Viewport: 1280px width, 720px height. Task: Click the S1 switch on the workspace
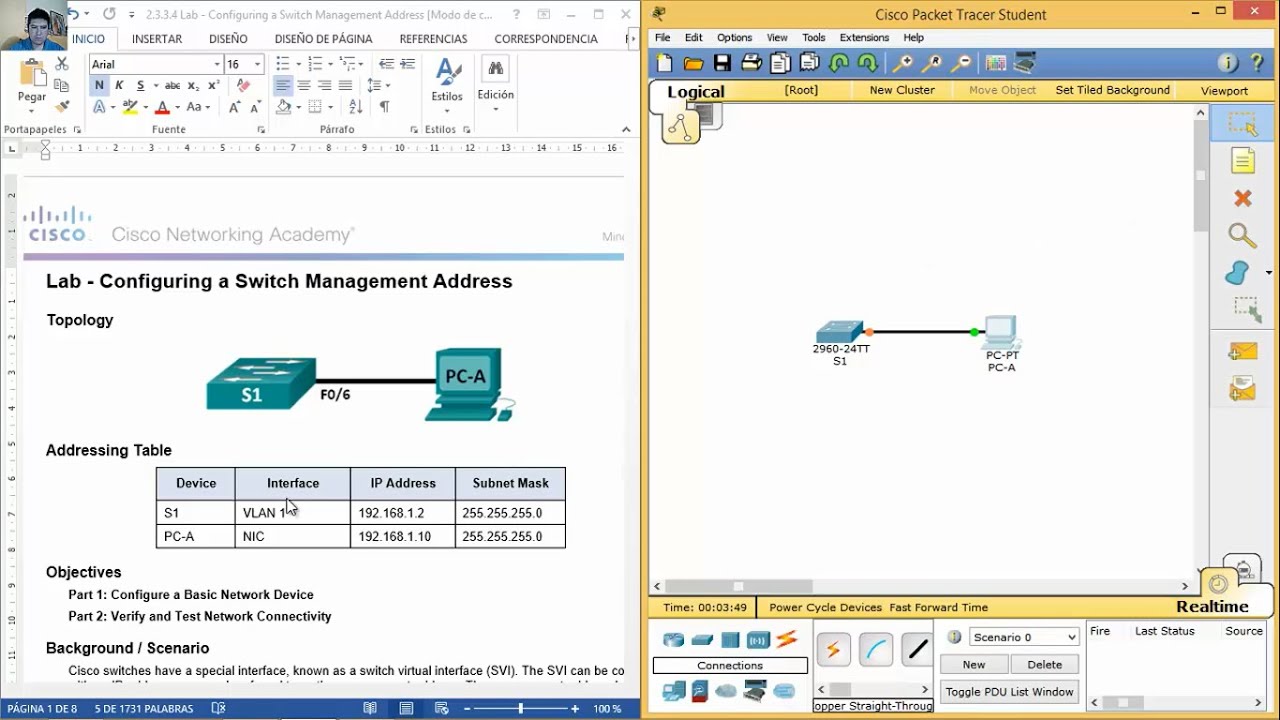[840, 332]
